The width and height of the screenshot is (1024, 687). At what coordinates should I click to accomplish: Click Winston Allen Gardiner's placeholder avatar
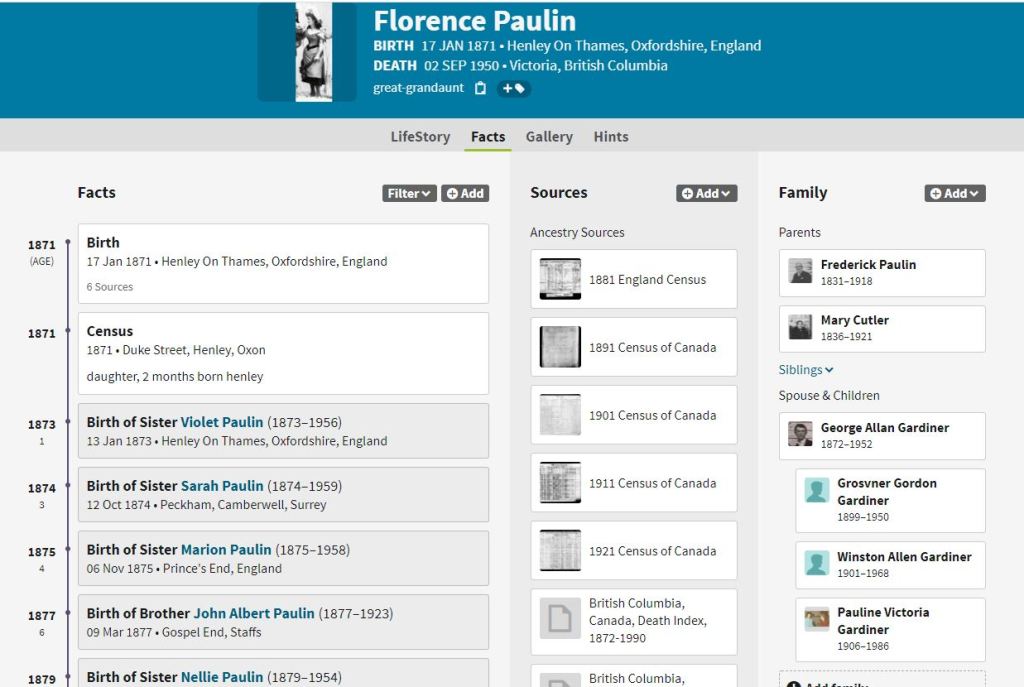[817, 564]
